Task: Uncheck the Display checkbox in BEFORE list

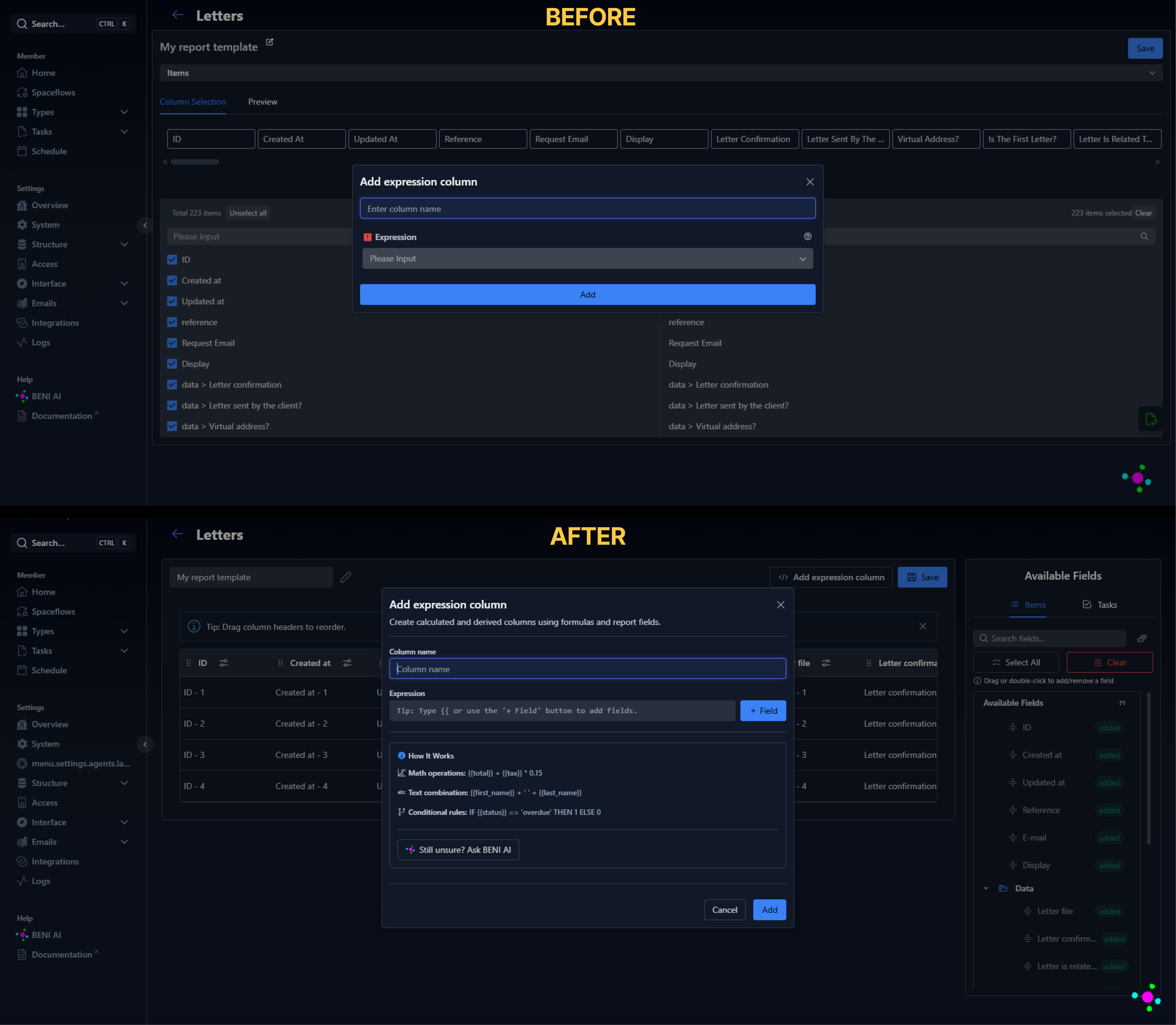Action: click(x=172, y=364)
